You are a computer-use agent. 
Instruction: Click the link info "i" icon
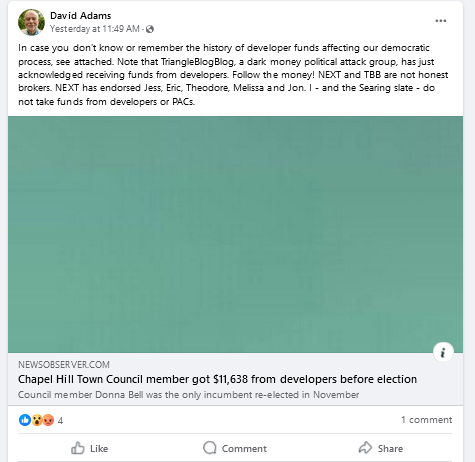pyautogui.click(x=443, y=352)
